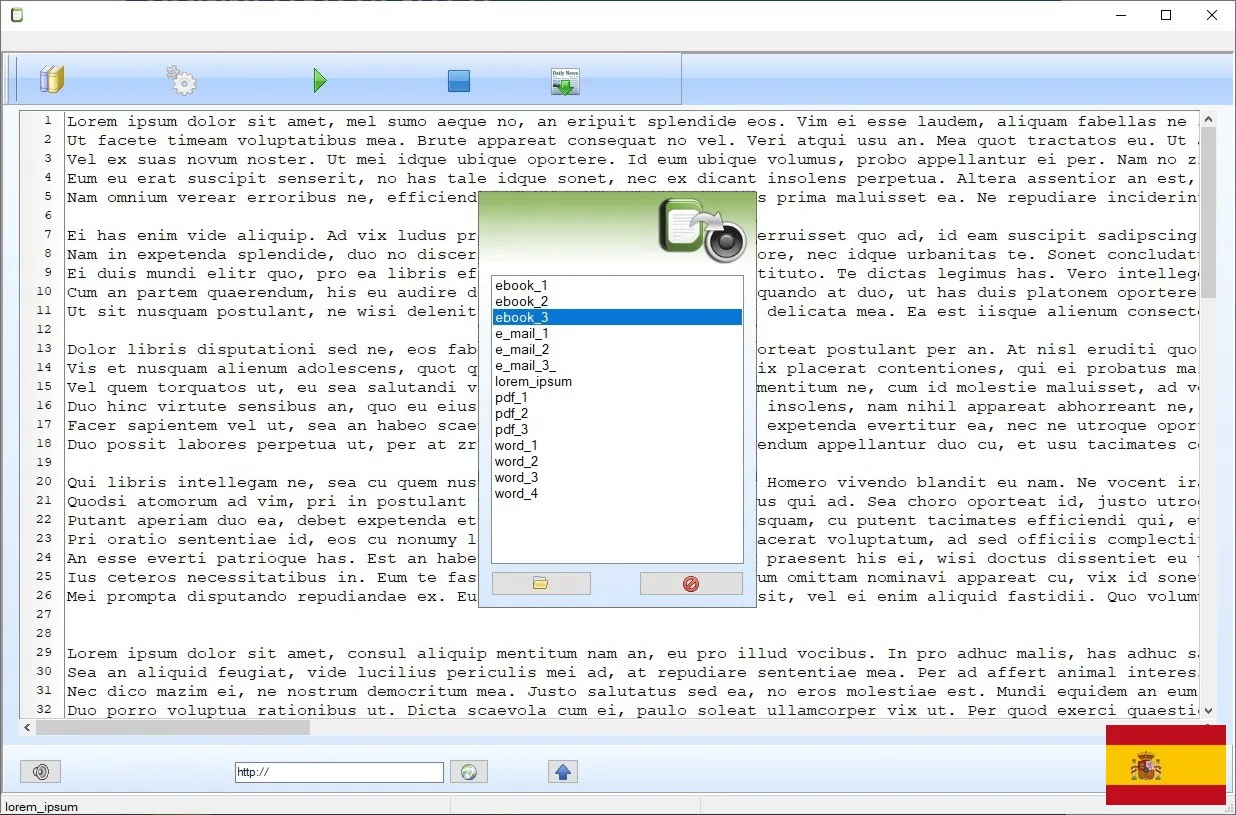Start reading with the green play arrow

pos(320,79)
